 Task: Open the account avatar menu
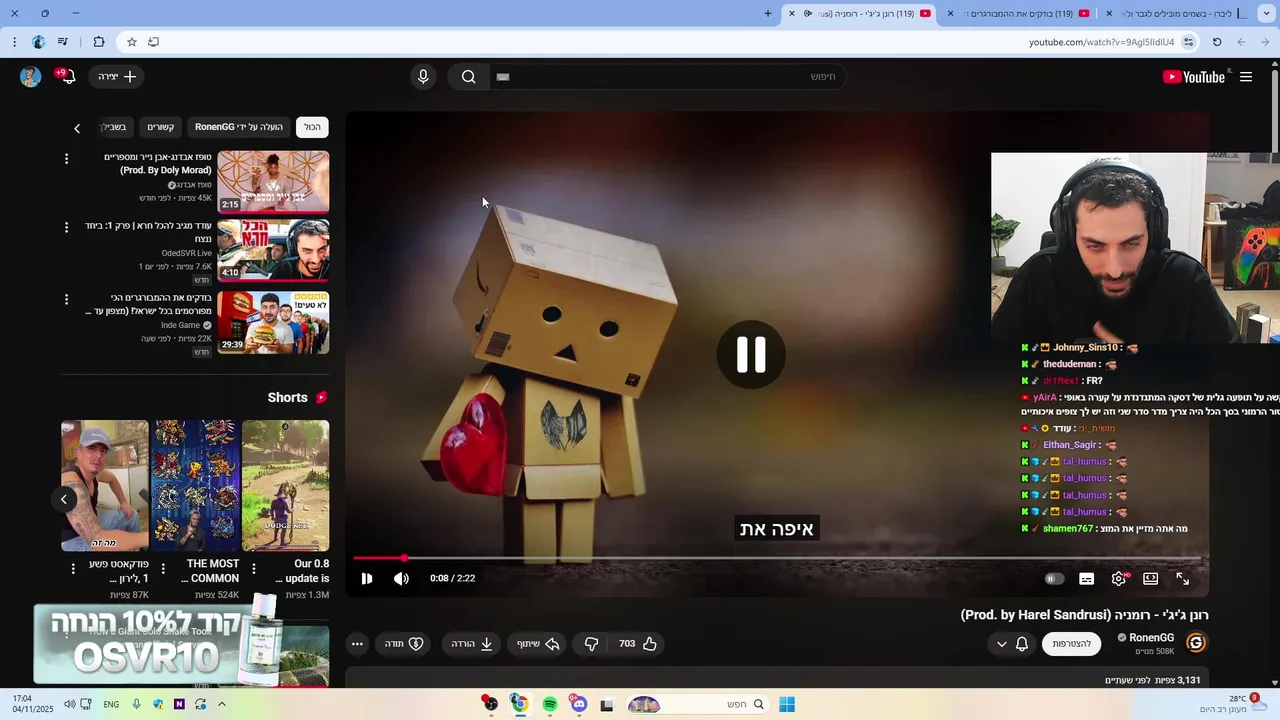[x=30, y=77]
